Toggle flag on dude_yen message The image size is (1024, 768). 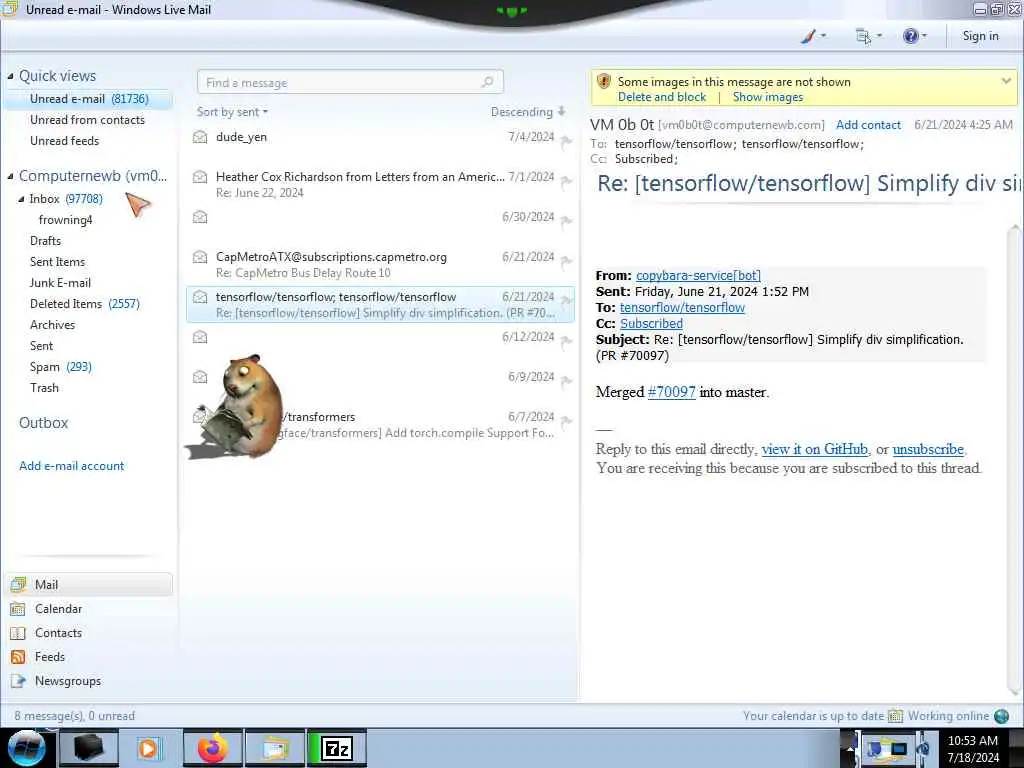coord(566,140)
